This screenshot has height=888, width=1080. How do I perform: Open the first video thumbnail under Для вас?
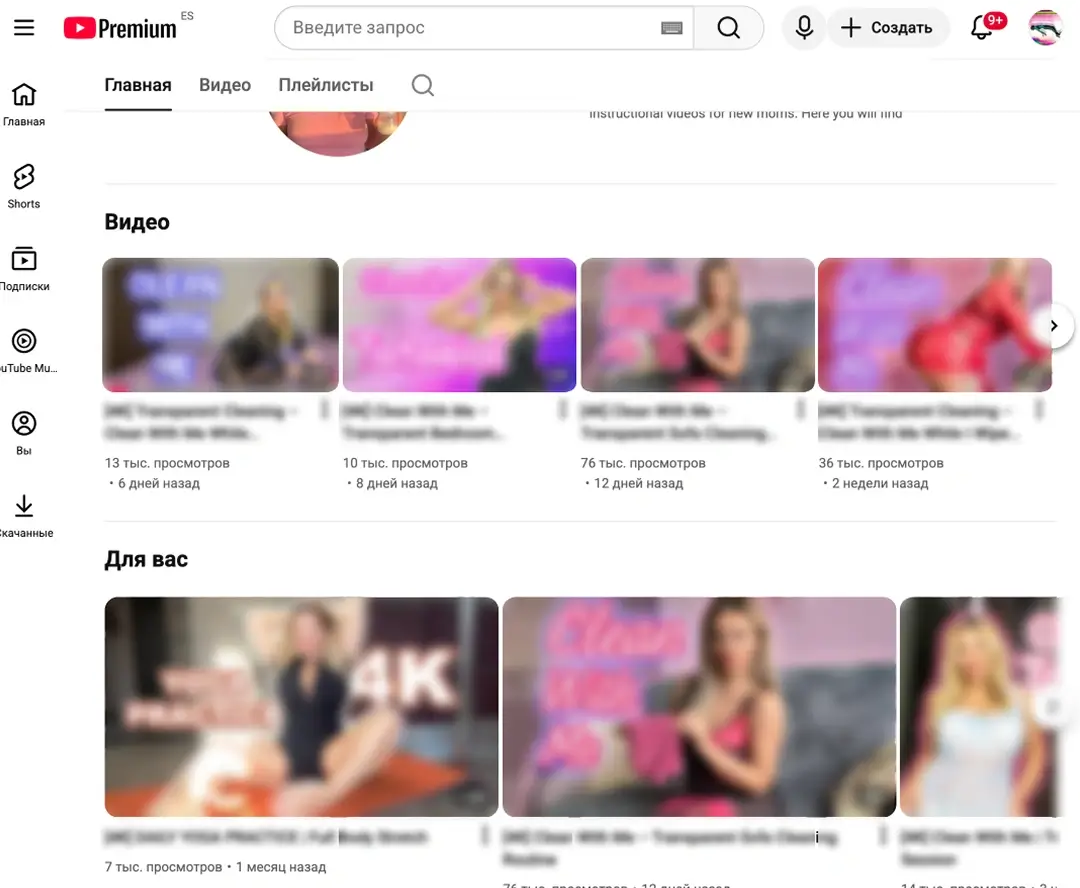(301, 706)
